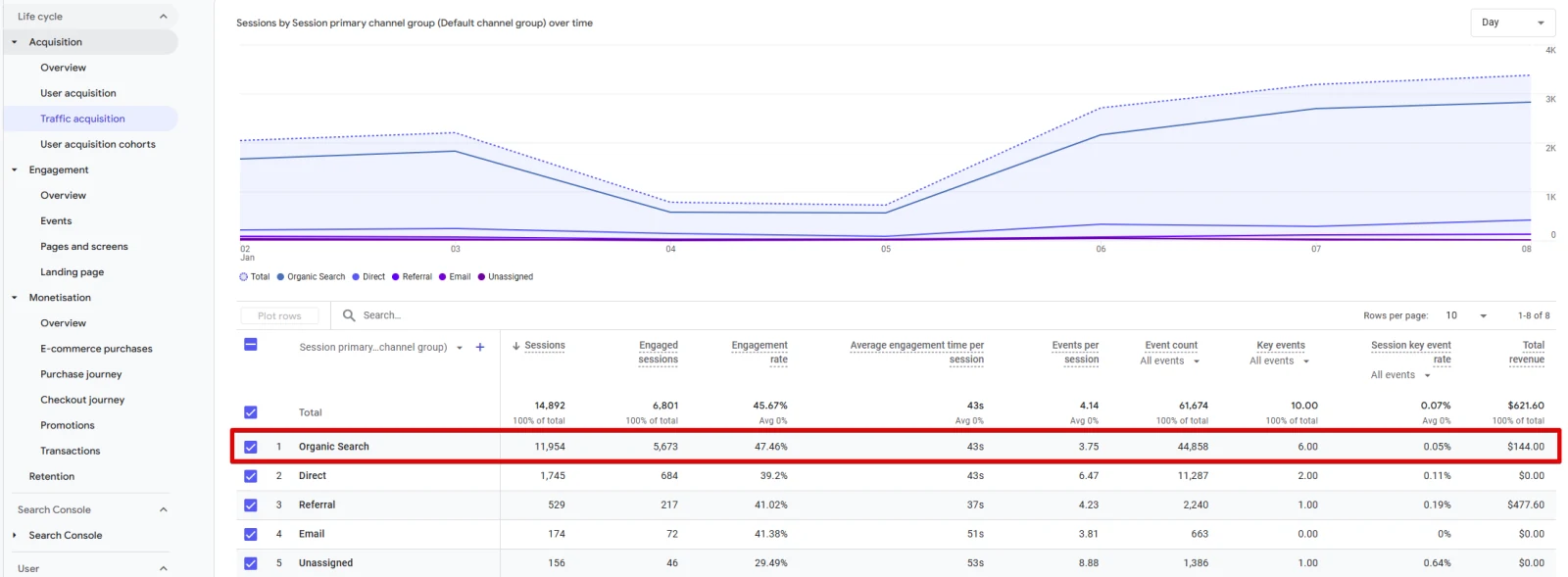The width and height of the screenshot is (1568, 577).
Task: Click the Unassigned legend dot
Action: pos(481,277)
